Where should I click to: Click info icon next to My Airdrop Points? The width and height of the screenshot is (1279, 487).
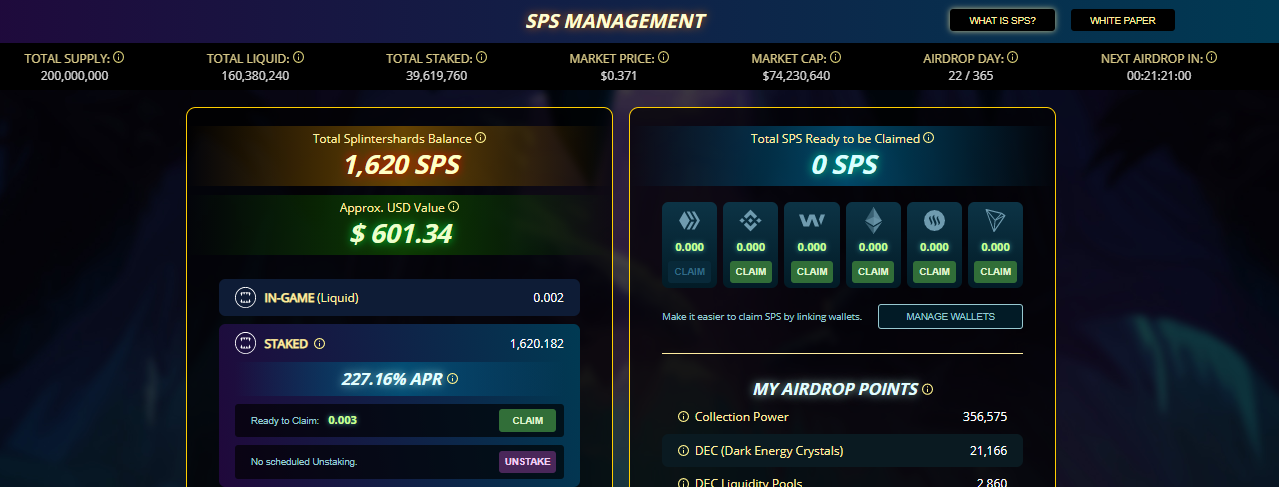point(927,389)
